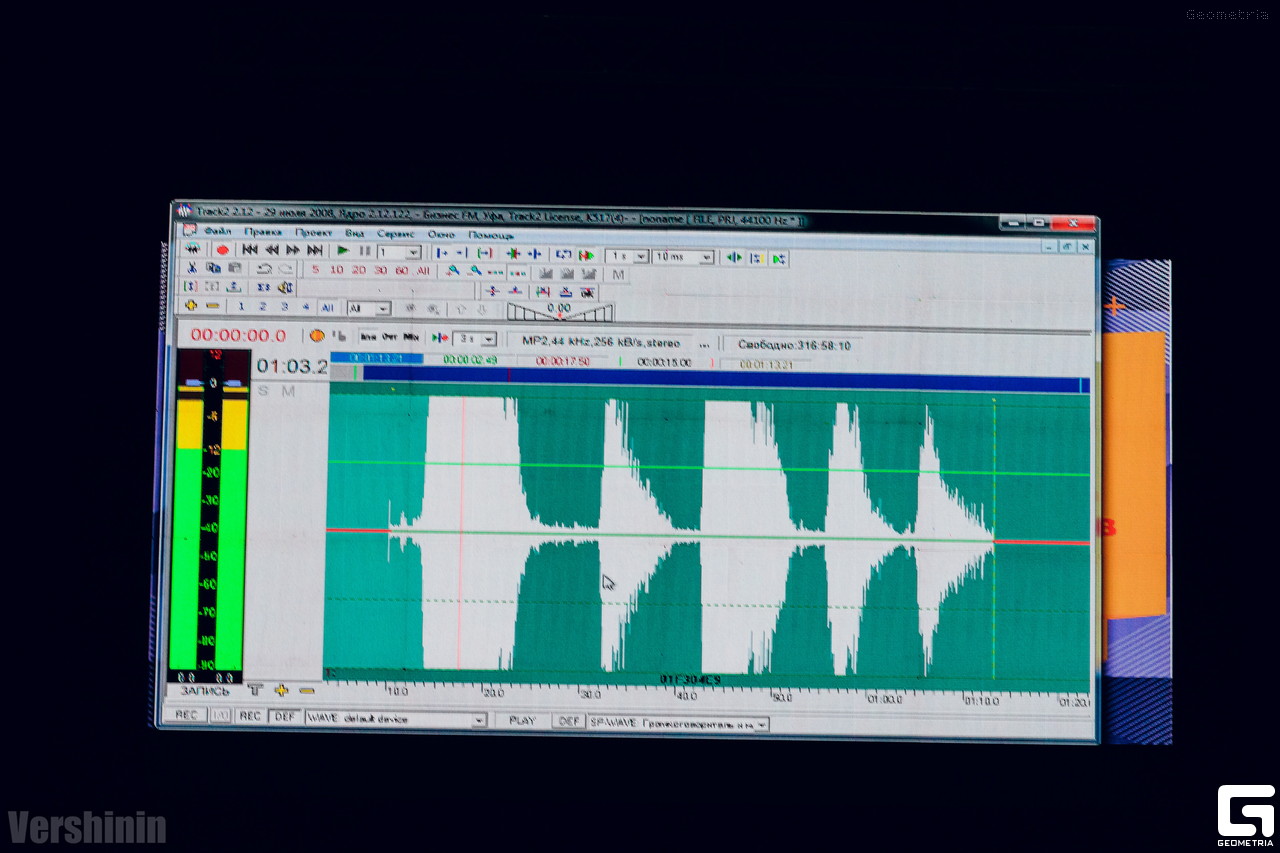Click the yellow plus icon below the level meter

tap(281, 690)
